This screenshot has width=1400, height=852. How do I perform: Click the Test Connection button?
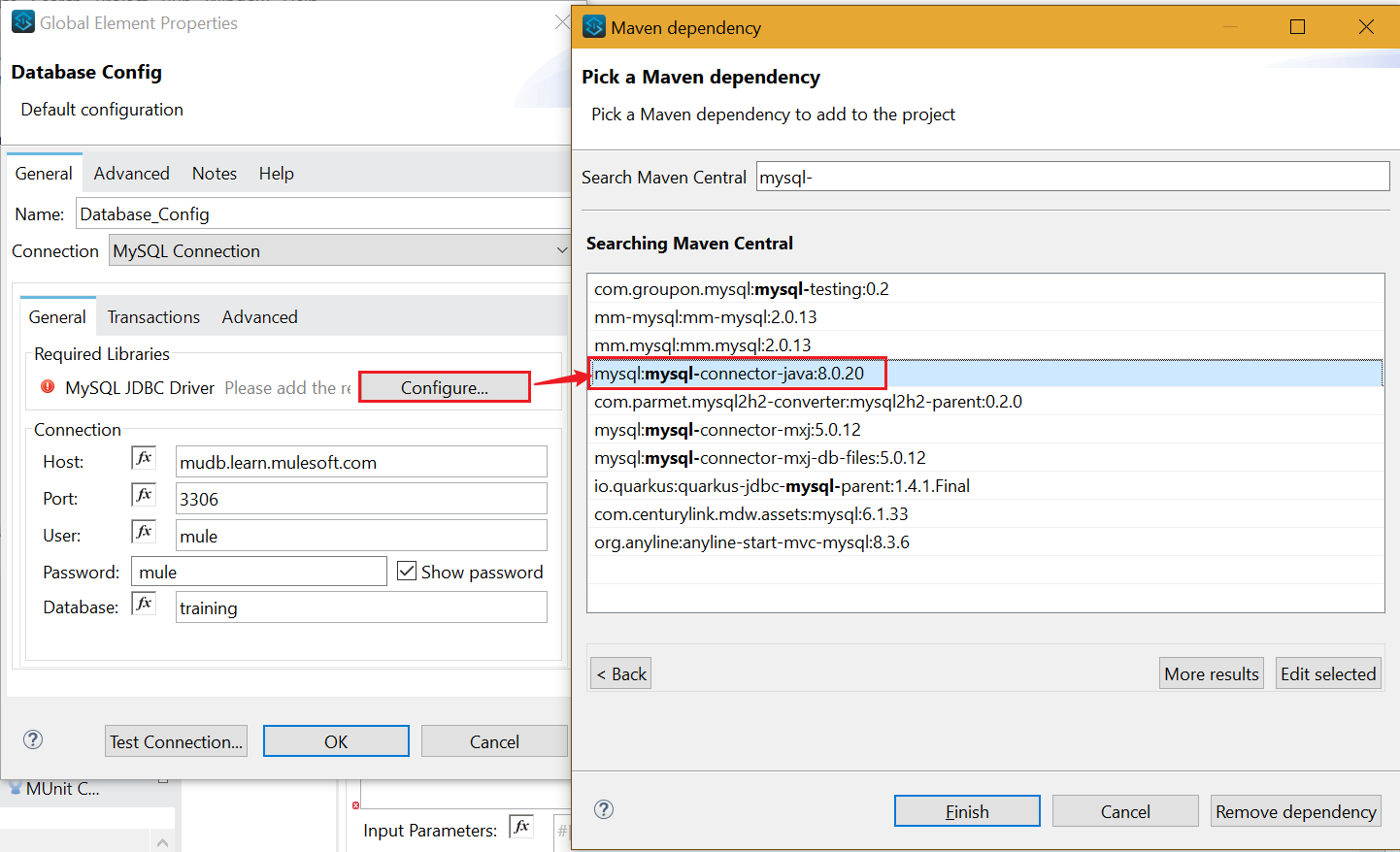pos(176,741)
